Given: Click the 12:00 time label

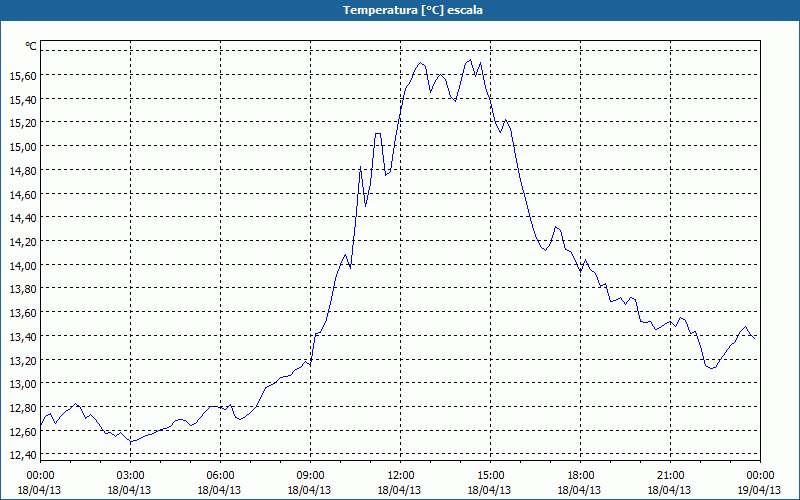Looking at the screenshot, I should pyautogui.click(x=401, y=476).
